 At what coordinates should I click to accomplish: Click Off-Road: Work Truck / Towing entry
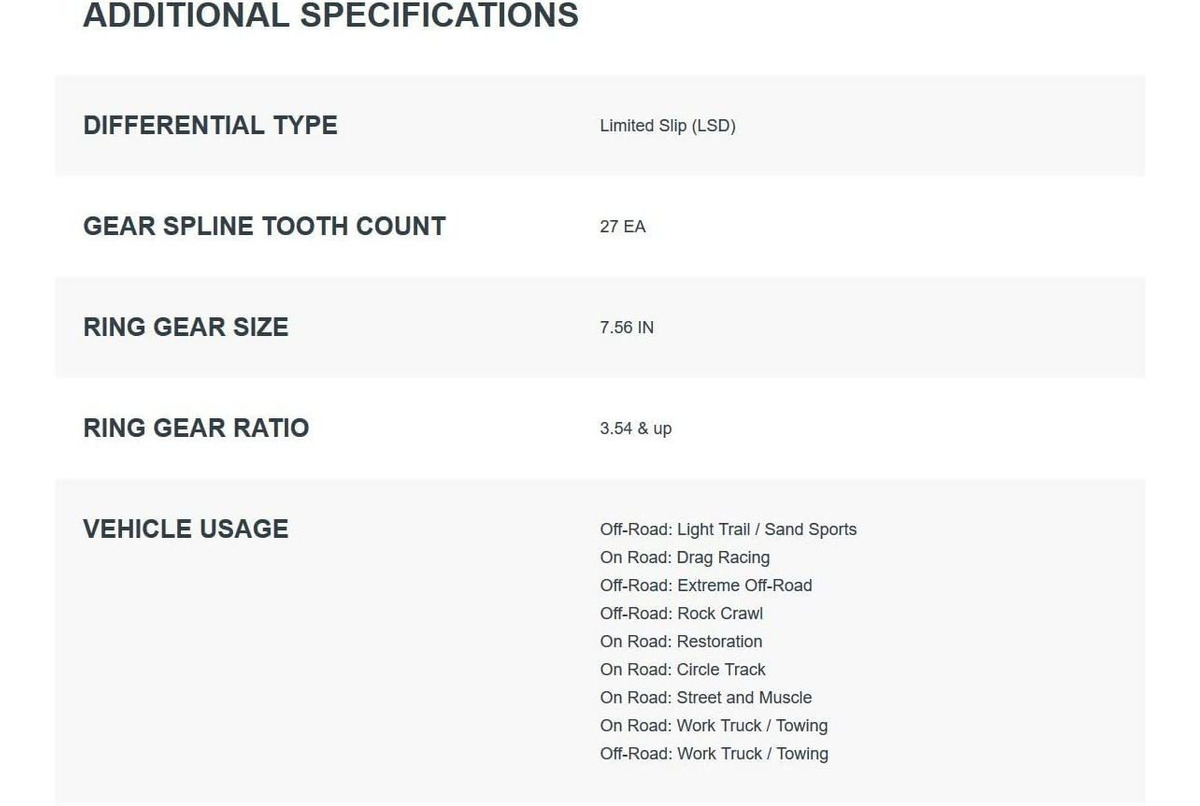click(x=714, y=754)
